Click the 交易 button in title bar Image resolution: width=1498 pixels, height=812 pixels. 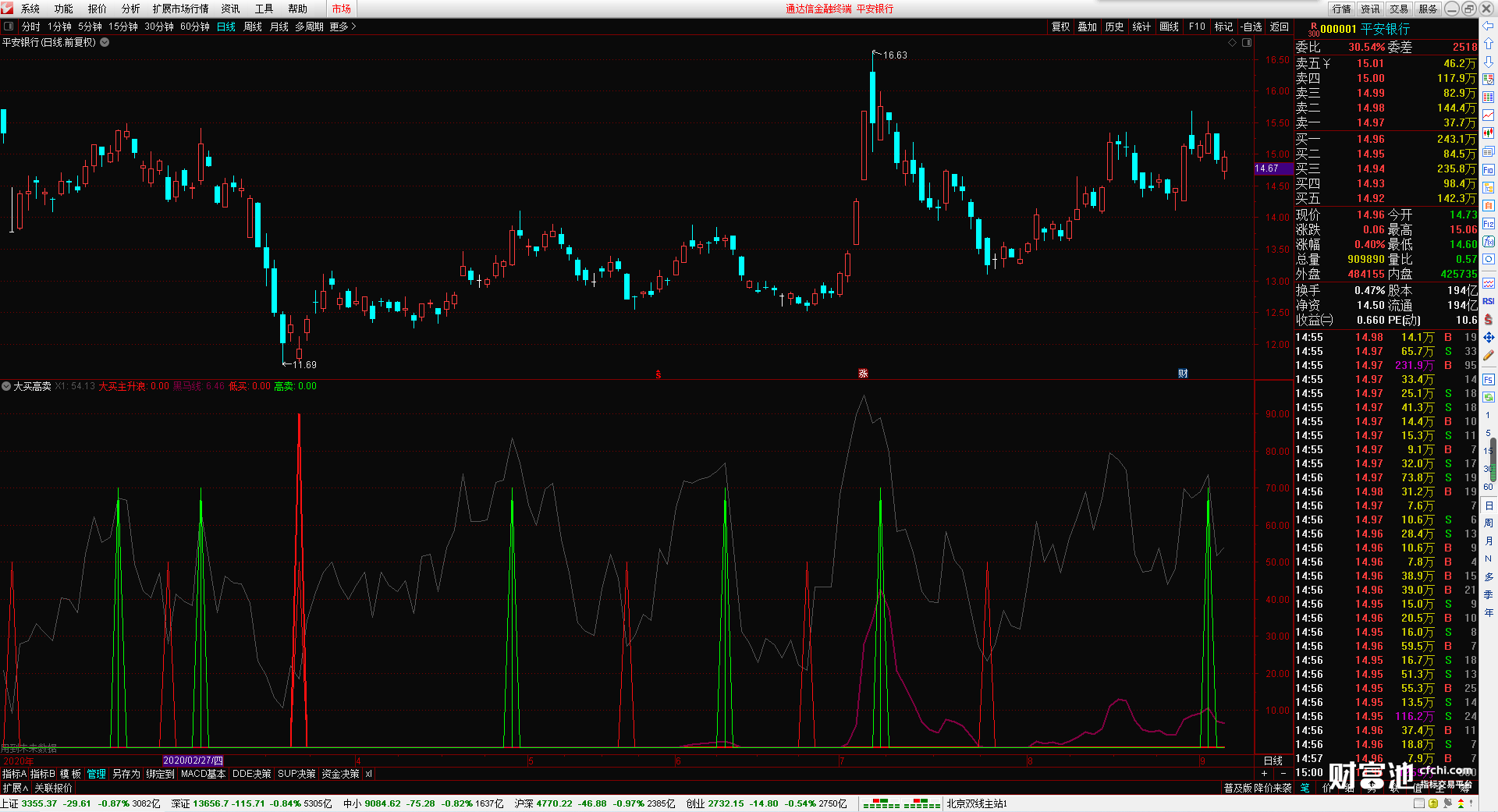click(1399, 9)
